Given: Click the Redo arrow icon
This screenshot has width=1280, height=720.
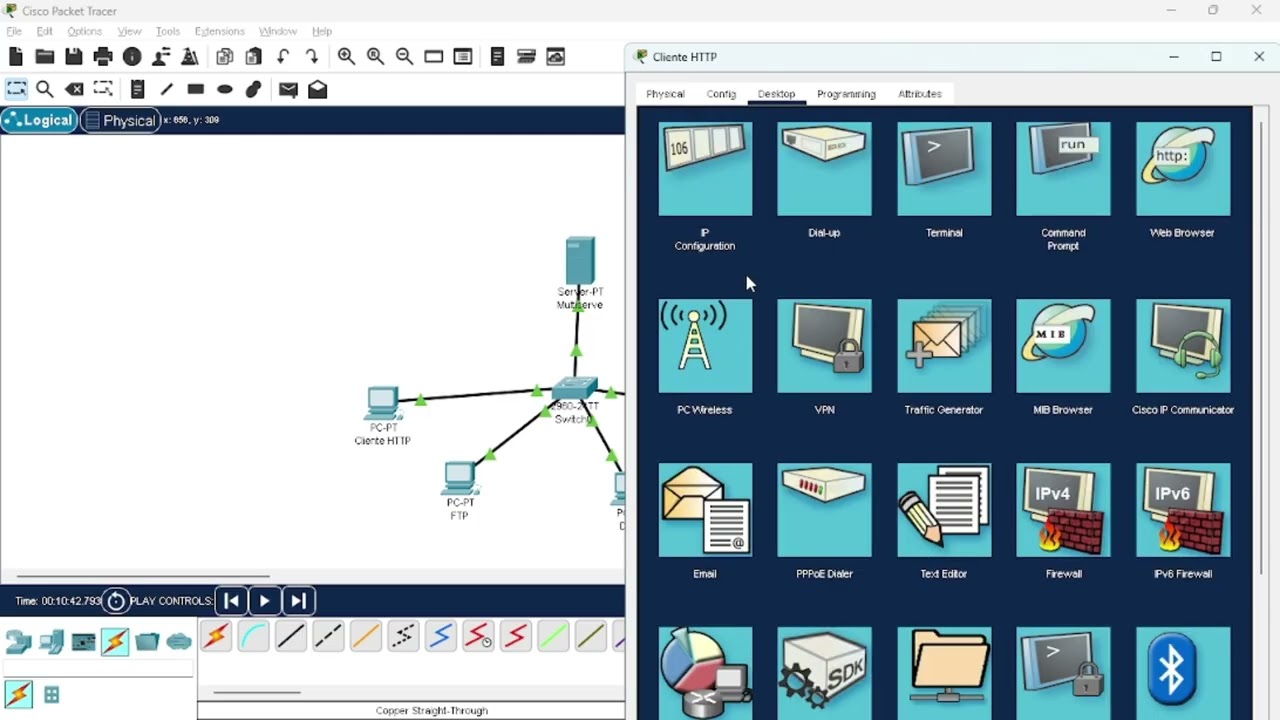Looking at the screenshot, I should [x=312, y=57].
